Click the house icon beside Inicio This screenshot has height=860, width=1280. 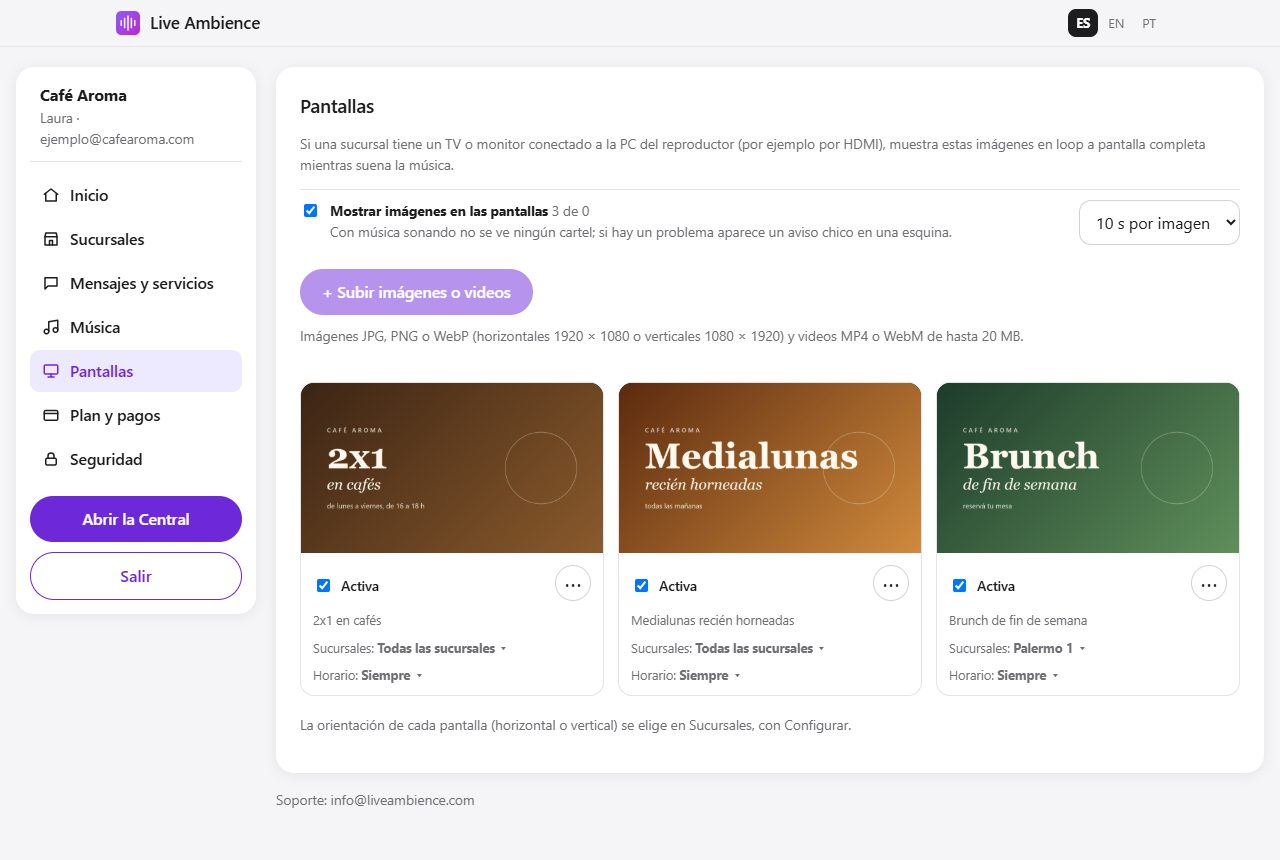coord(51,195)
